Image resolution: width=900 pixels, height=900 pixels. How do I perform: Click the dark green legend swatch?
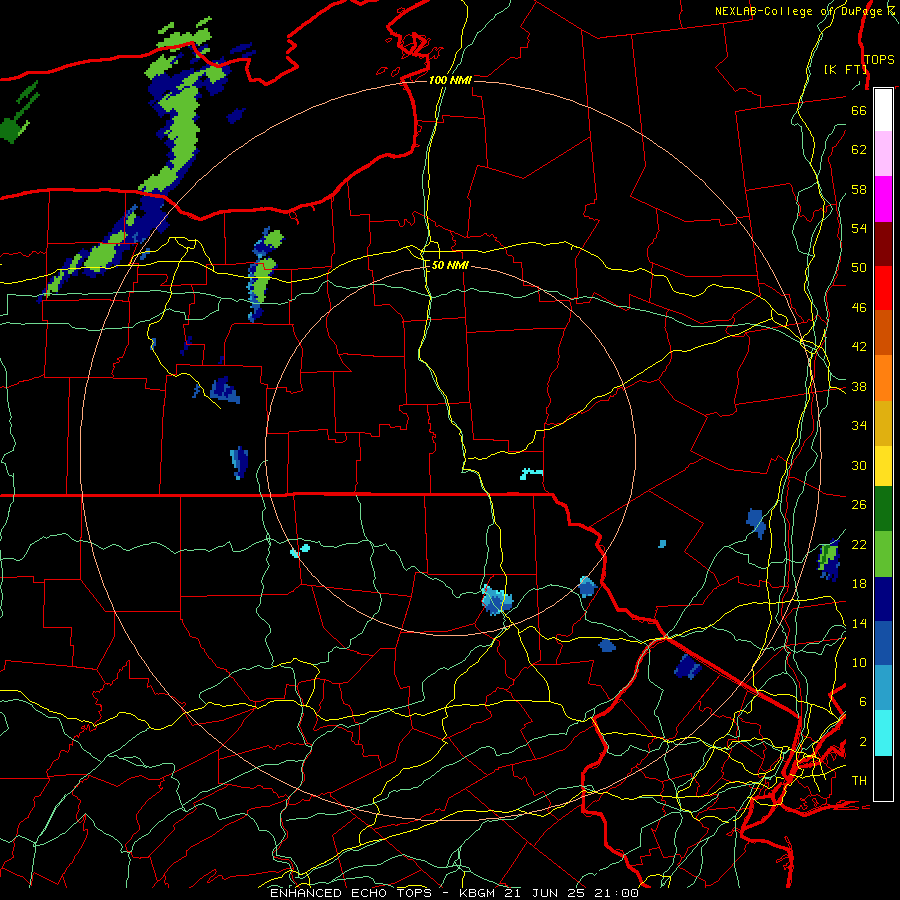pos(883,509)
